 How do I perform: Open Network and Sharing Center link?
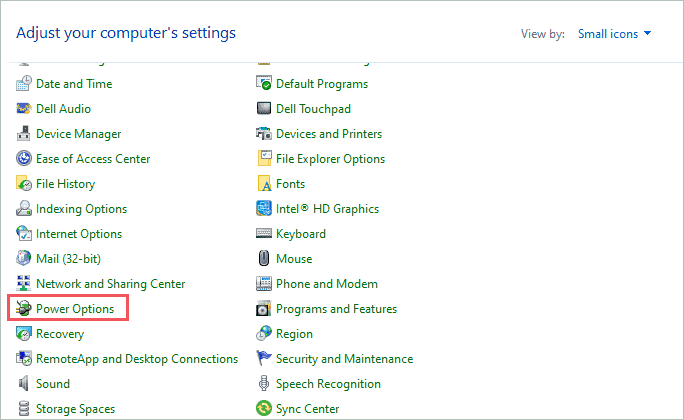click(x=110, y=284)
